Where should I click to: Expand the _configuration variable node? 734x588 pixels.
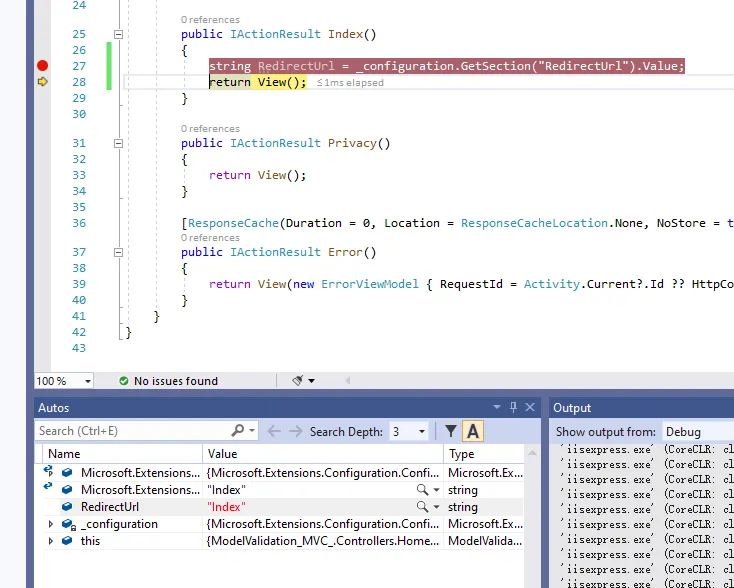[51, 524]
